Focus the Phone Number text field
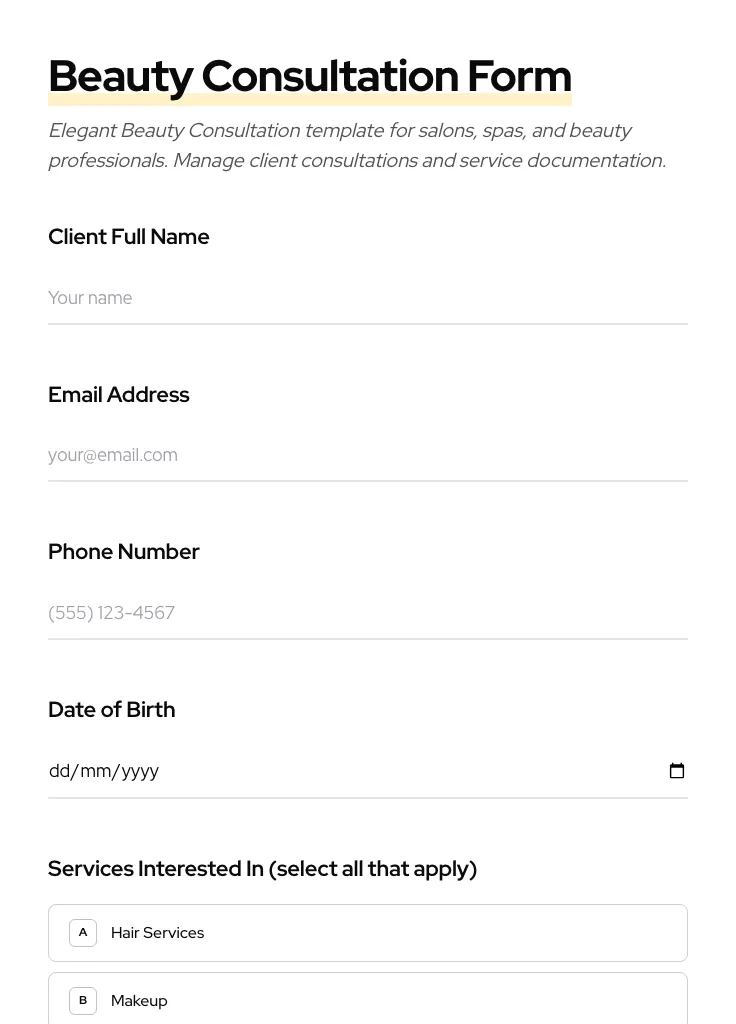This screenshot has height=1024, width=736. tap(367, 613)
